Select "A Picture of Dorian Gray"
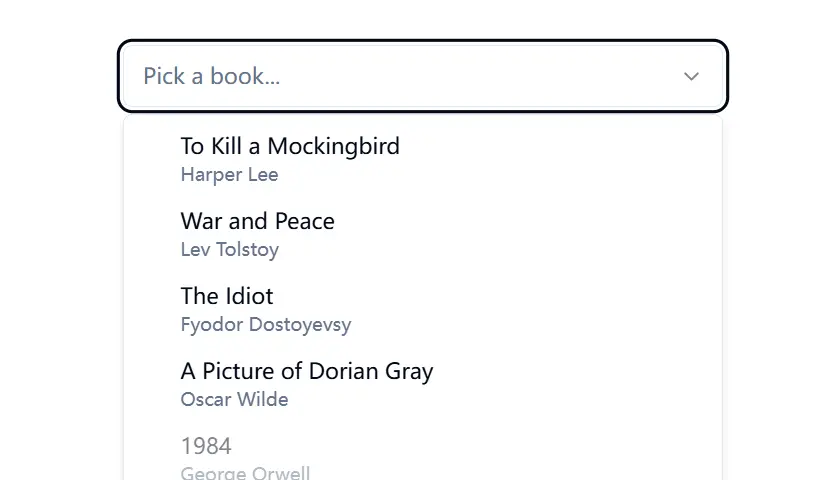Viewport: 839px width, 480px height. [307, 371]
